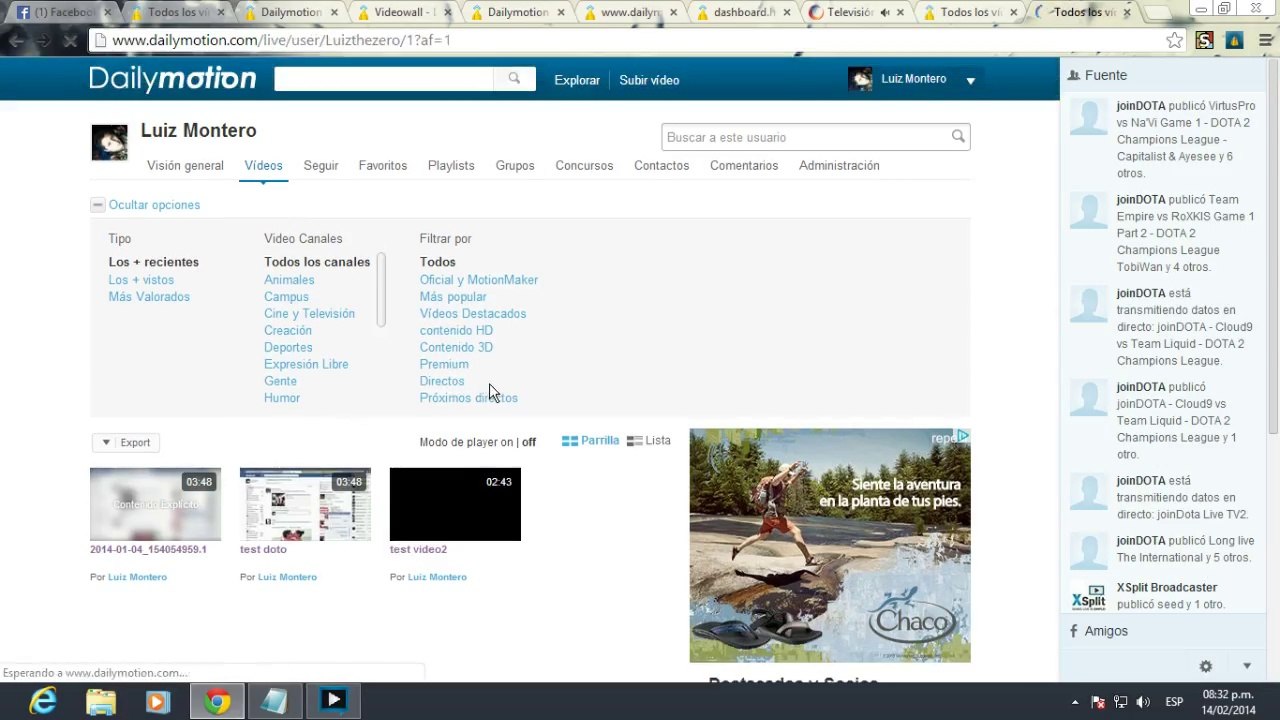Open the blurred 2014-01-04 video thumbnail

point(155,504)
